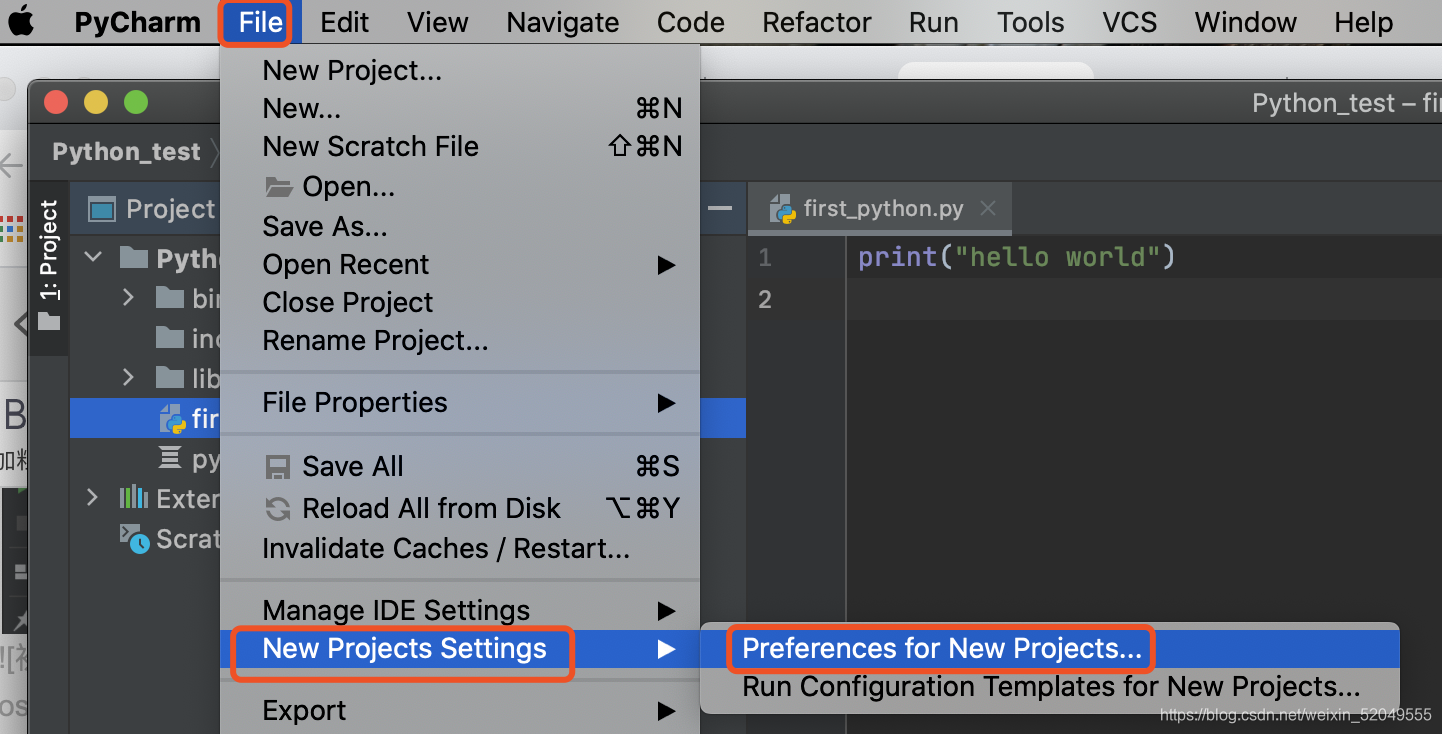Click the hide panel minus icon
1442x734 pixels.
click(x=719, y=208)
